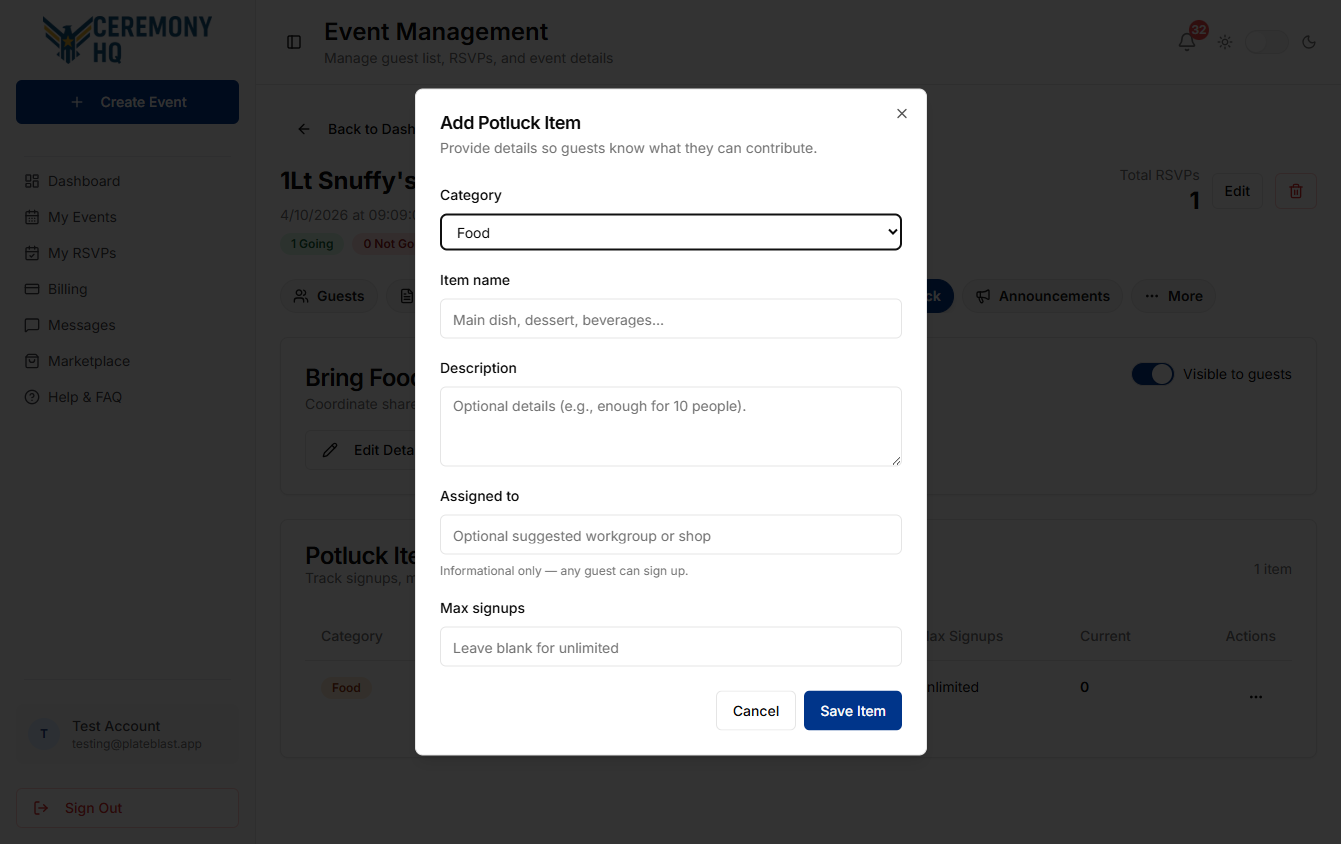
Task: Click the 1 Going status badge
Action: point(312,244)
